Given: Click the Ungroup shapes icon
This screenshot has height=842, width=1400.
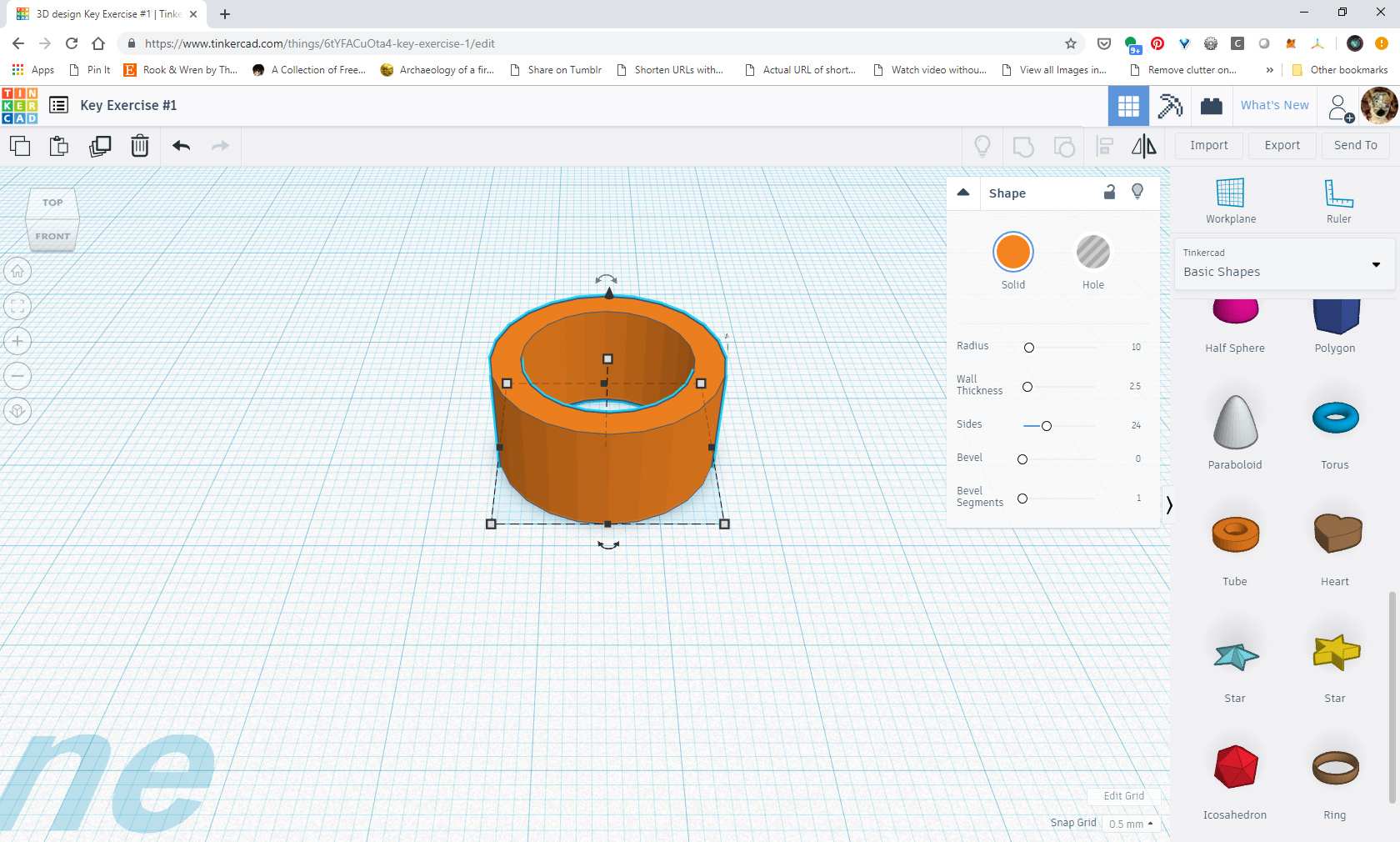Looking at the screenshot, I should [1064, 147].
